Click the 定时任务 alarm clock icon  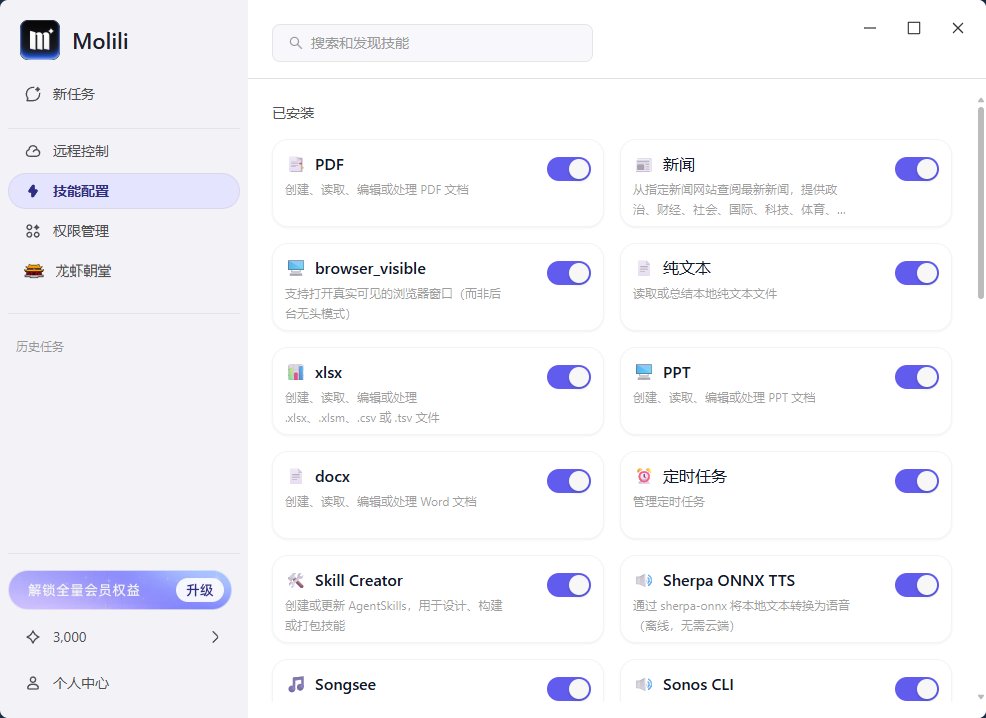click(644, 476)
